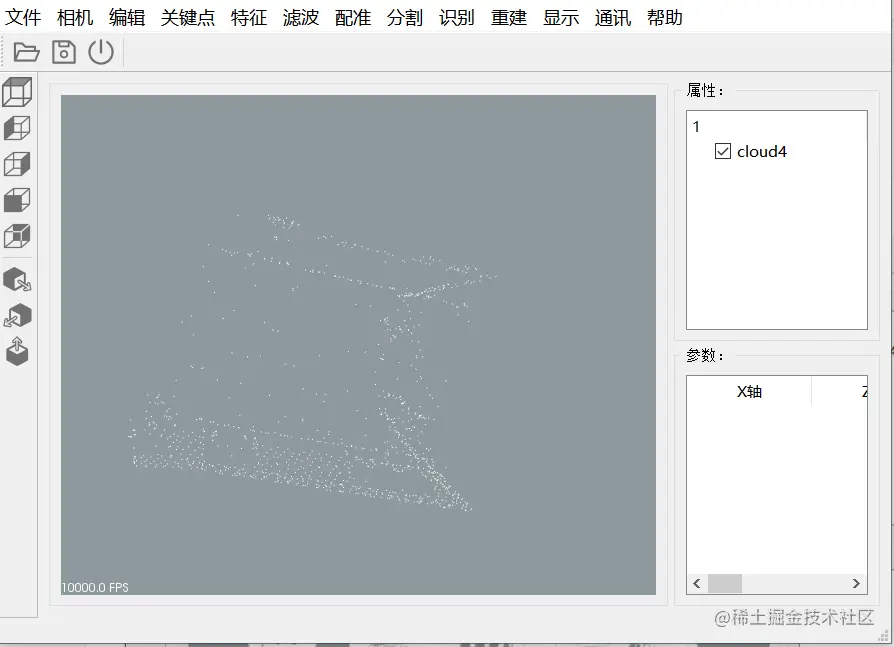Open the 显示 menu
Screen dimensions: 894x647
tap(560, 18)
